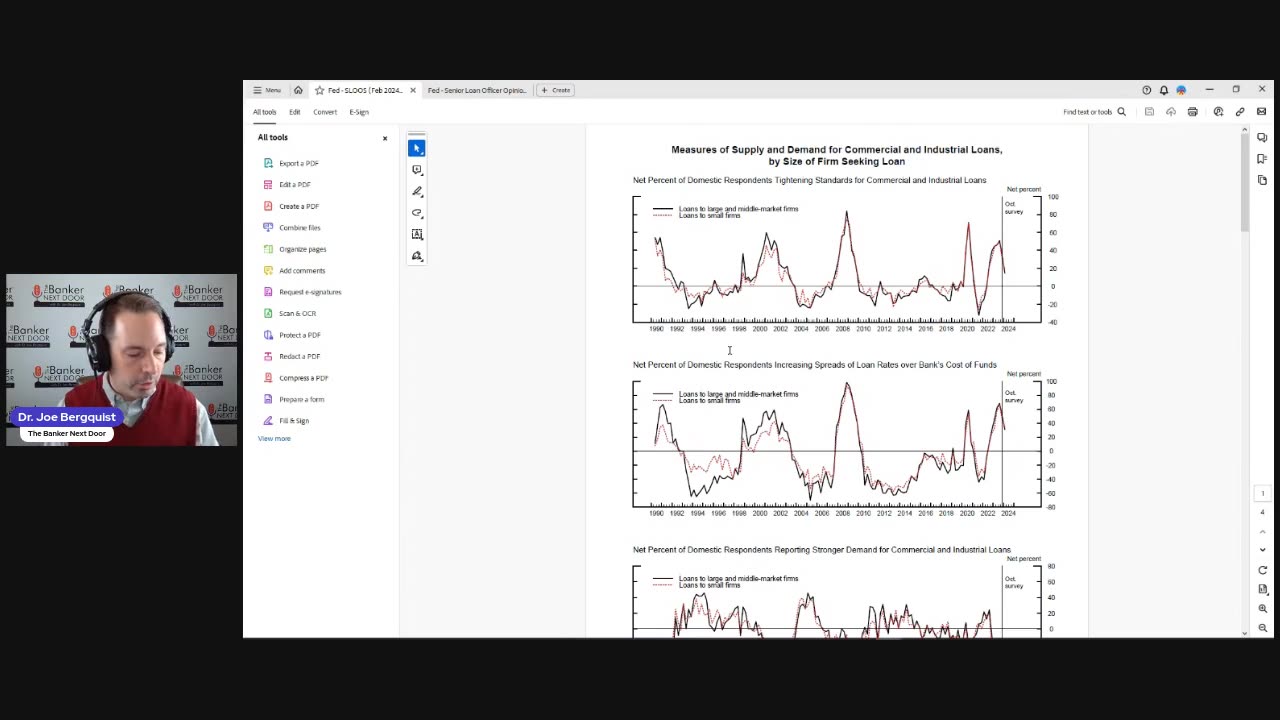Choose the Add text box tool
Screen dimensions: 1280x720
(417, 235)
